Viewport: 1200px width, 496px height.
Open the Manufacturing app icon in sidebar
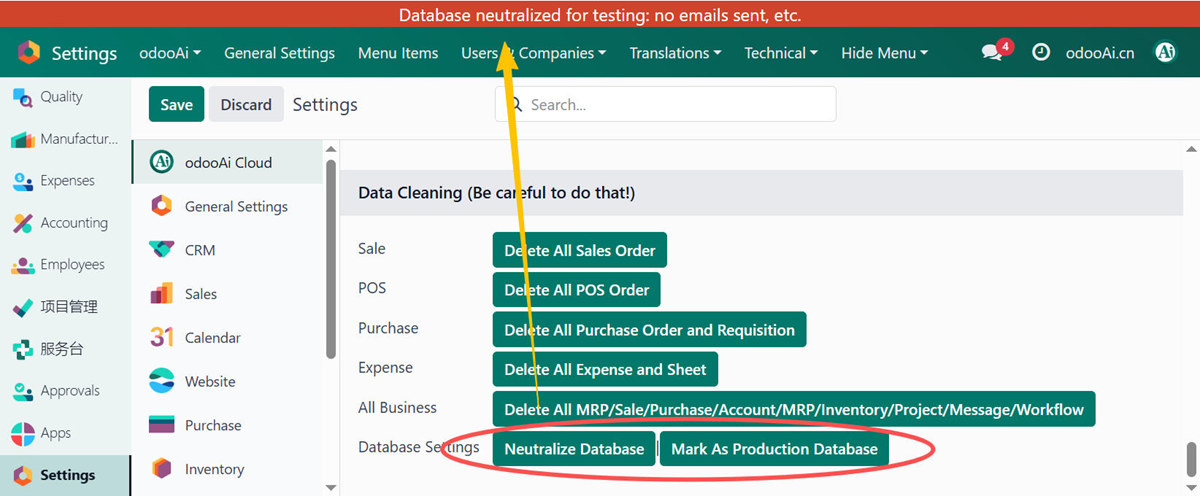pyautogui.click(x=22, y=139)
